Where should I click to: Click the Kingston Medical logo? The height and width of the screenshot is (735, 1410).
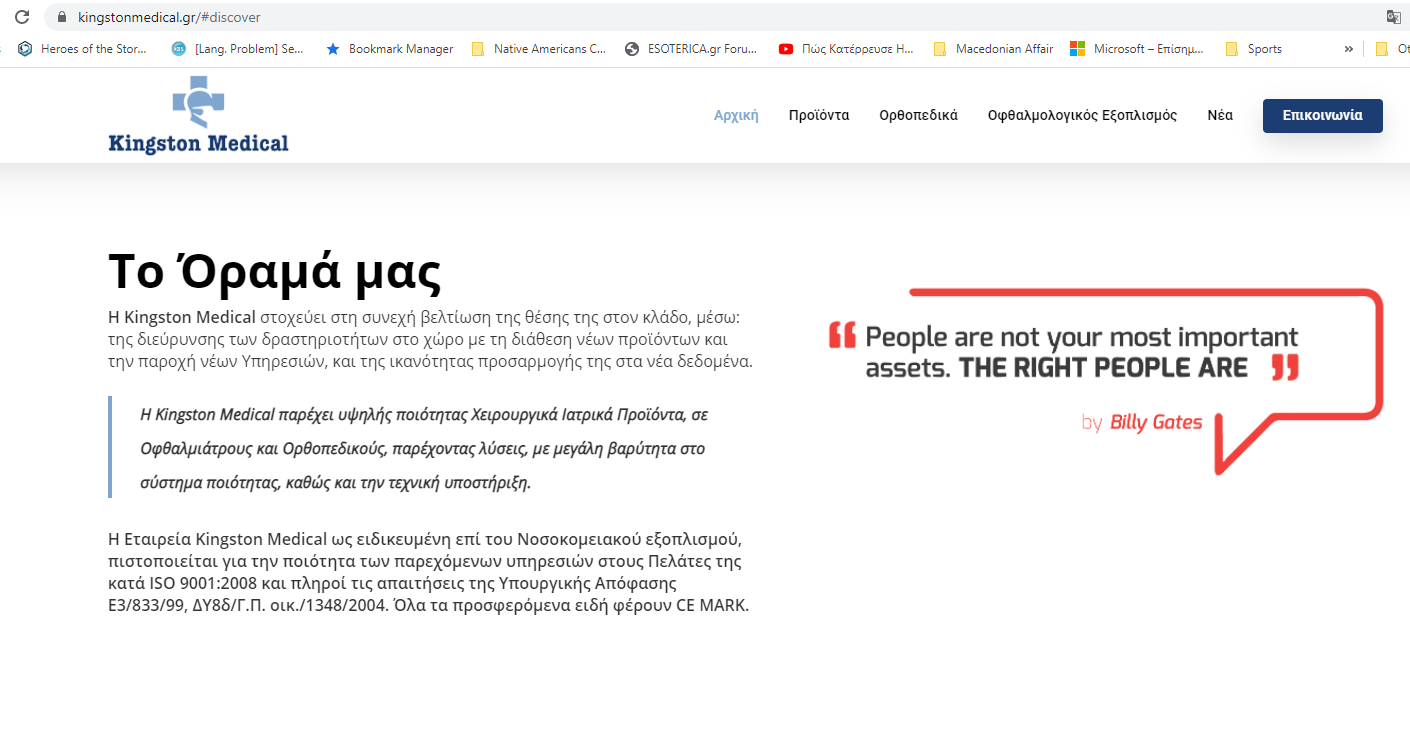click(198, 115)
